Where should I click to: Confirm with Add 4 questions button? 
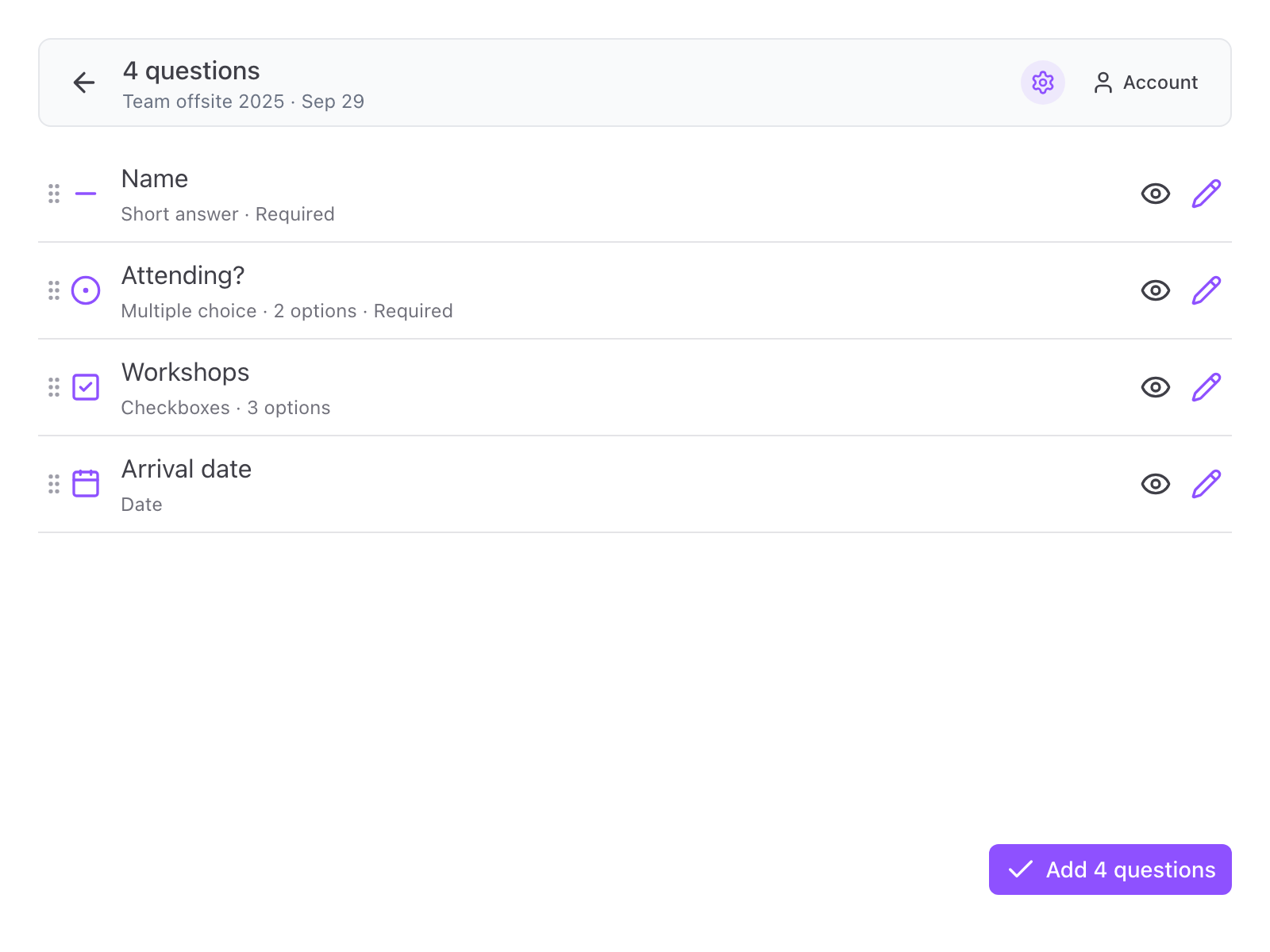coord(1110,869)
